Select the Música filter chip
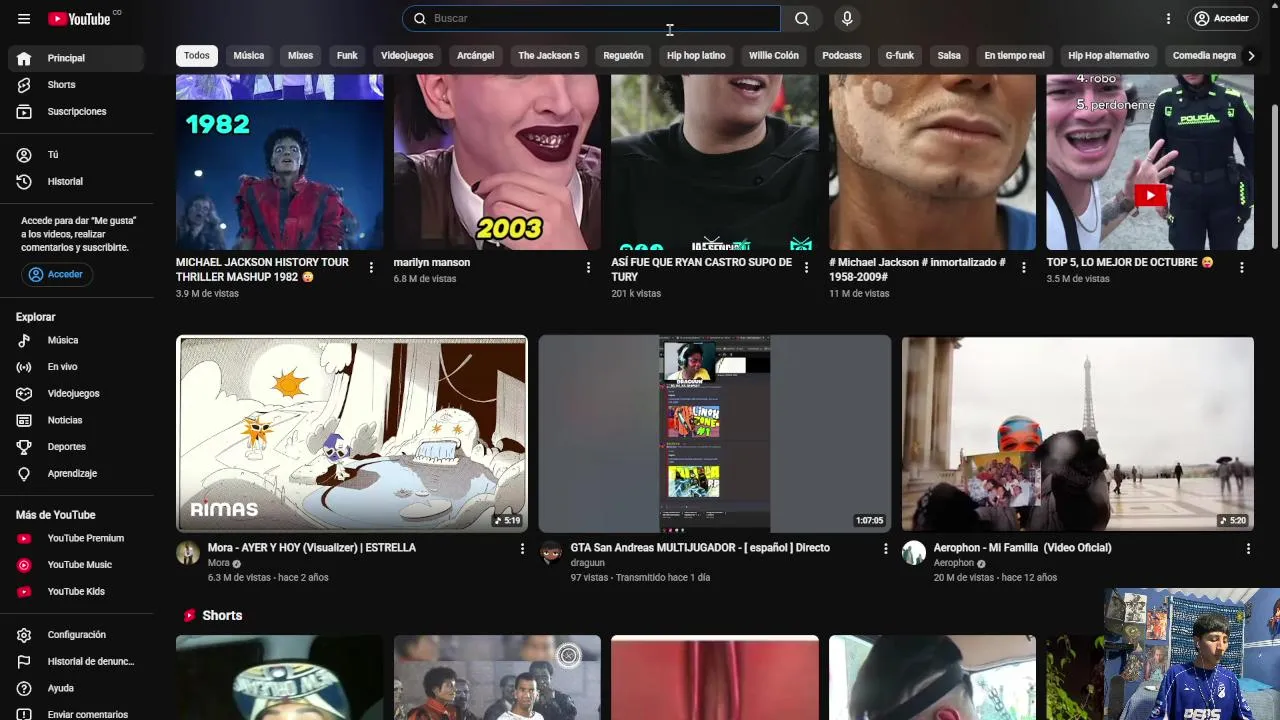The width and height of the screenshot is (1280, 720). point(249,56)
